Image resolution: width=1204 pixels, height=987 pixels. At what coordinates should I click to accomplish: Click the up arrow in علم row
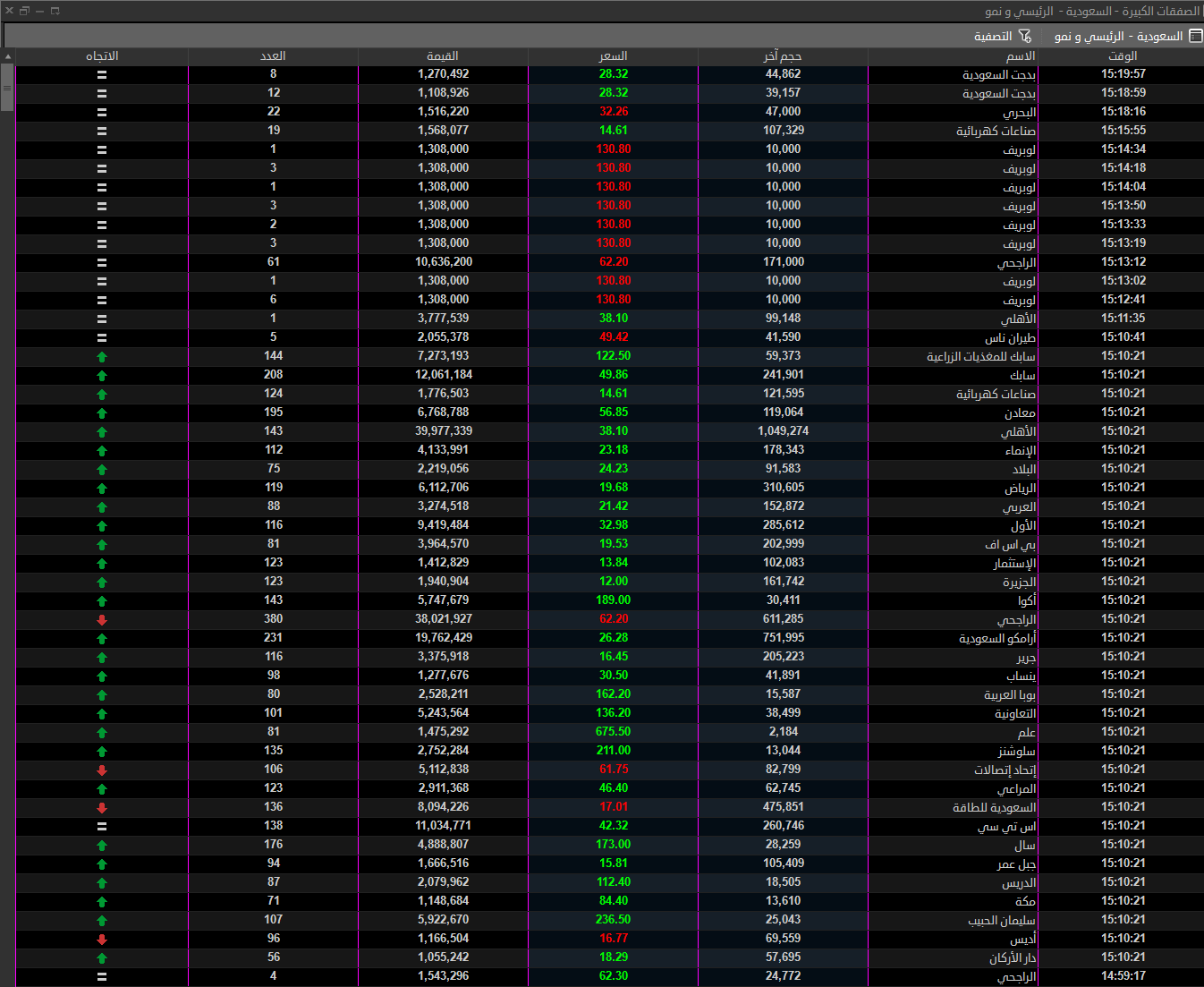[x=102, y=732]
